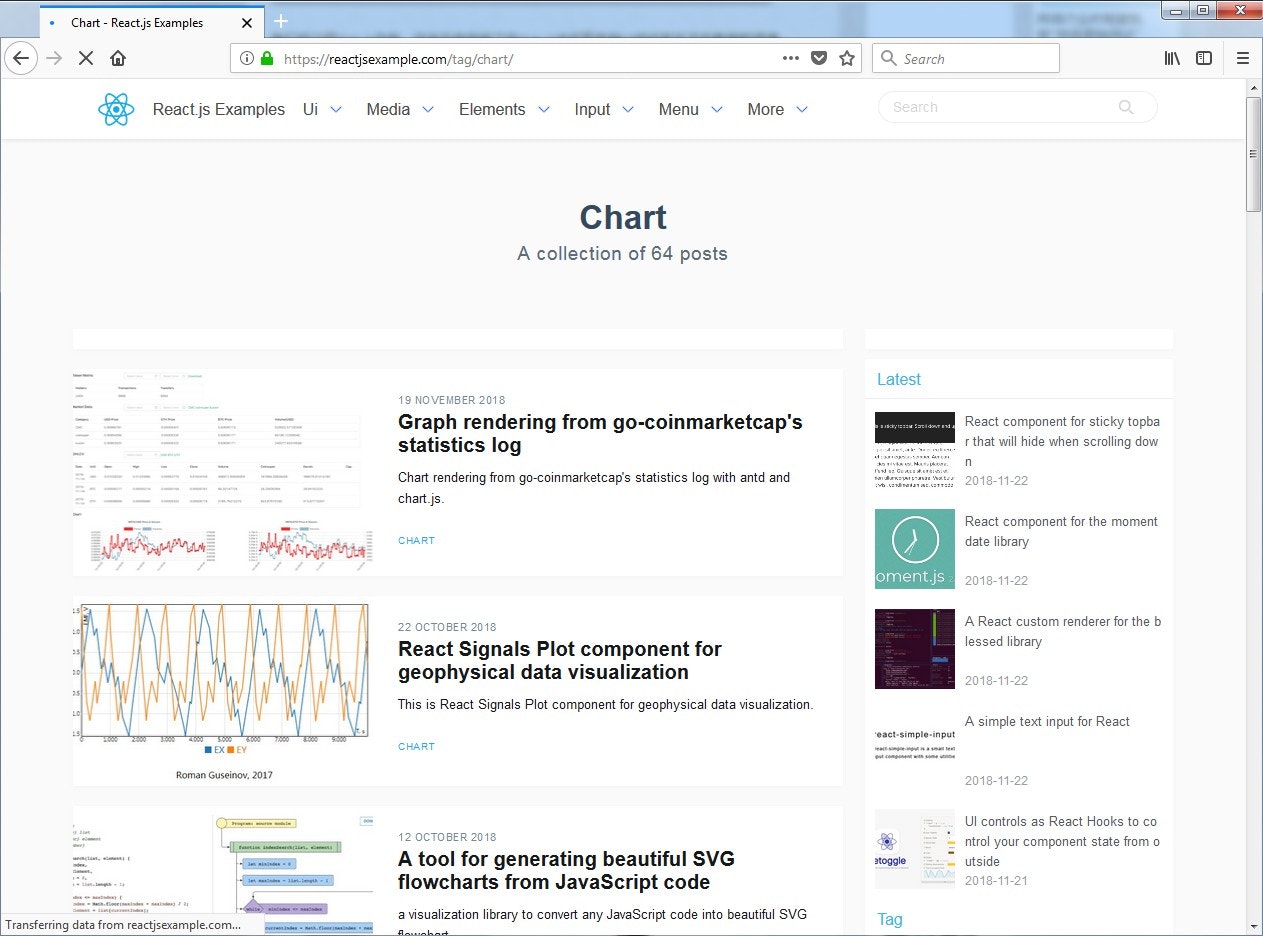Image resolution: width=1263 pixels, height=936 pixels.
Task: Open the Library (bookshelf) icon
Action: point(1171,58)
